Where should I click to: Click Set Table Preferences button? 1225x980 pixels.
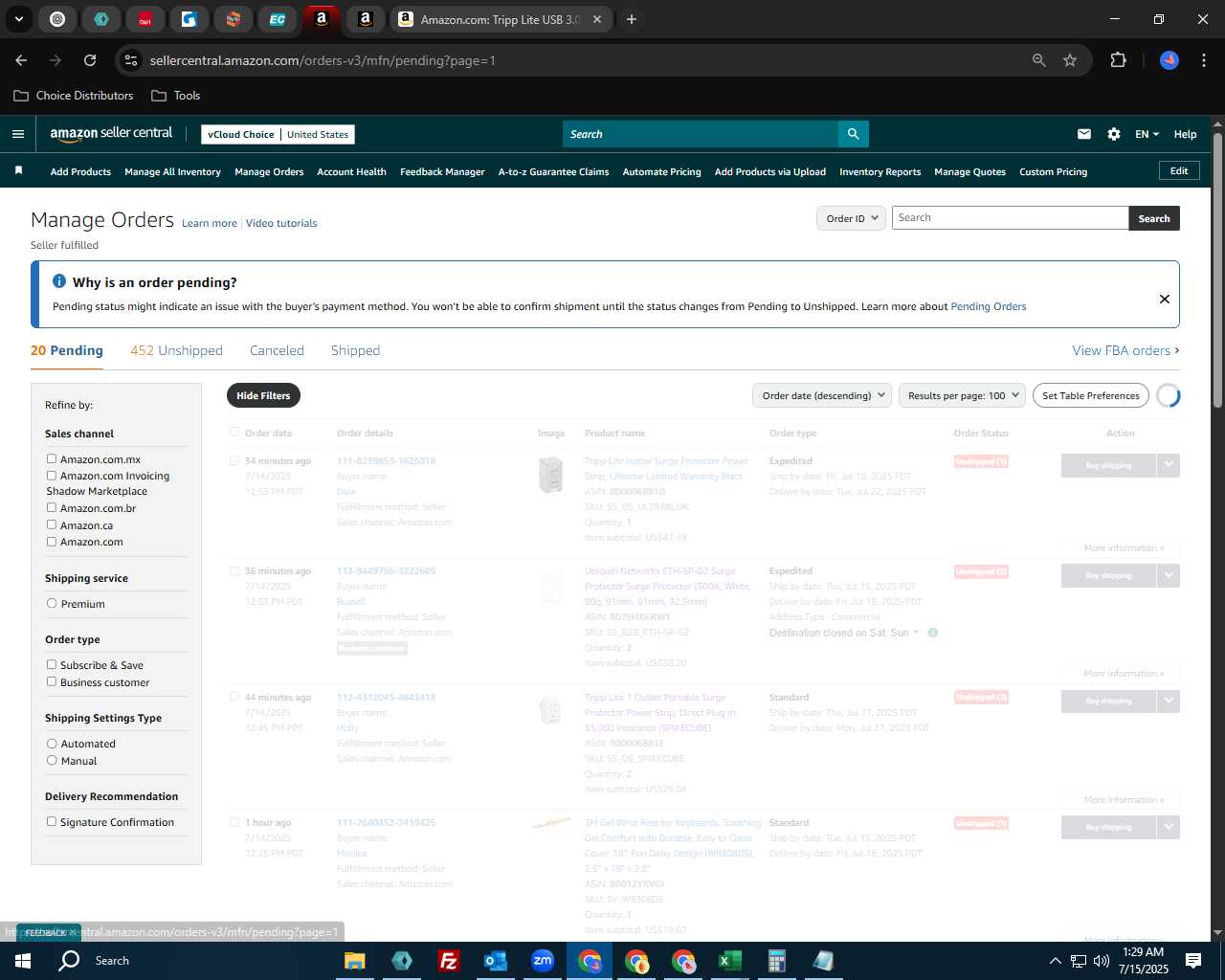coord(1091,395)
